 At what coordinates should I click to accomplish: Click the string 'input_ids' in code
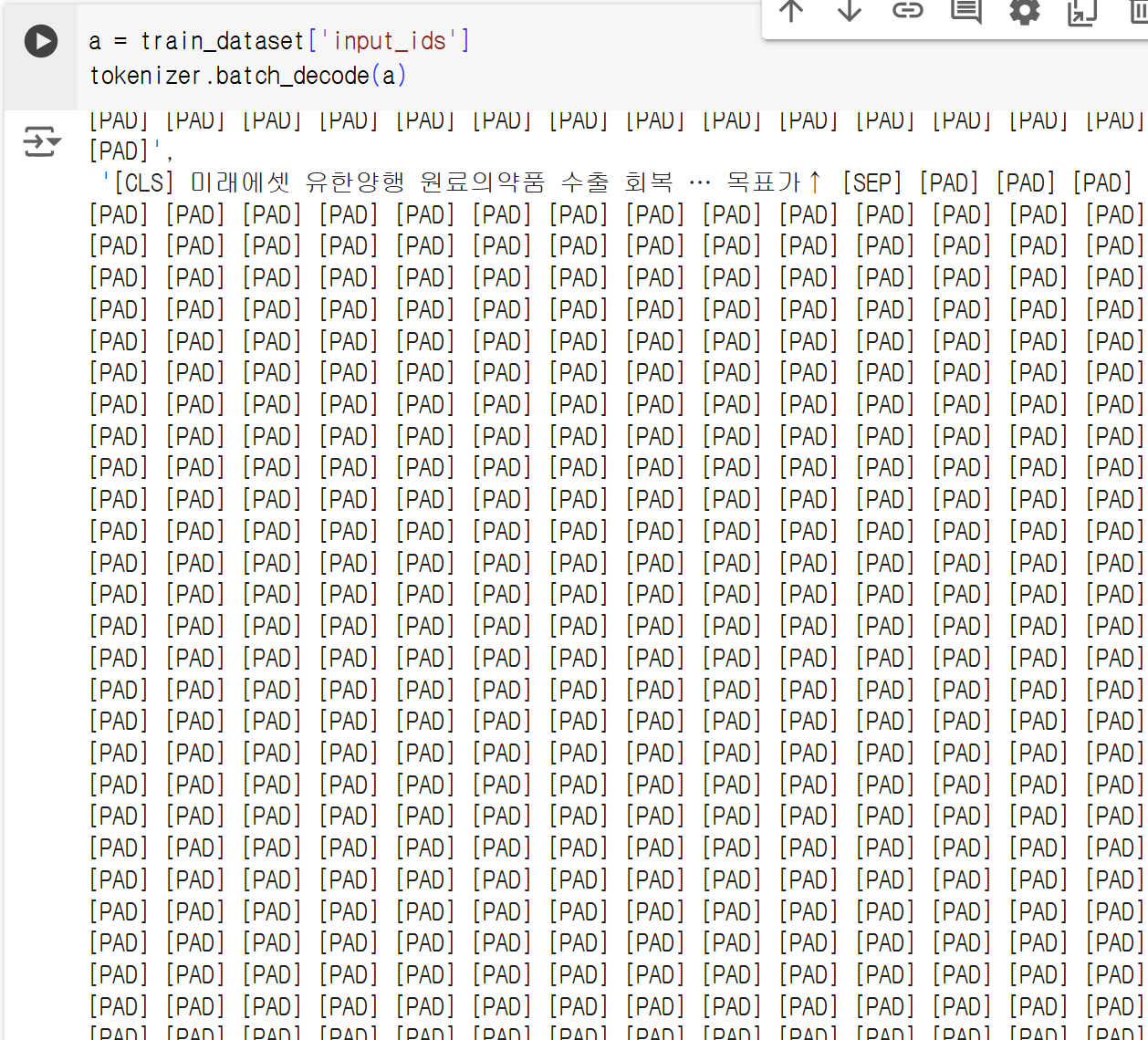click(x=390, y=41)
